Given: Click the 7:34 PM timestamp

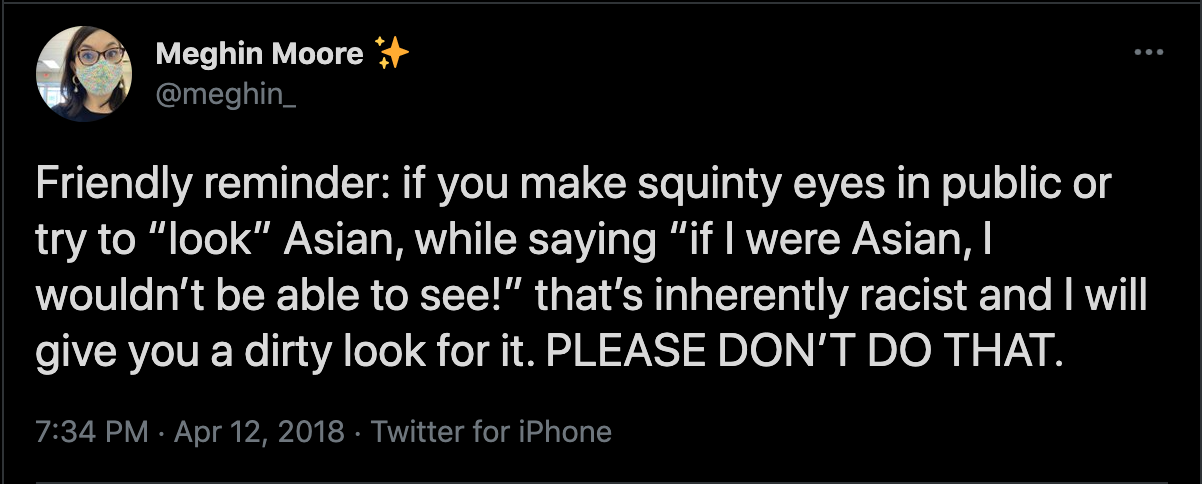Looking at the screenshot, I should (91, 432).
